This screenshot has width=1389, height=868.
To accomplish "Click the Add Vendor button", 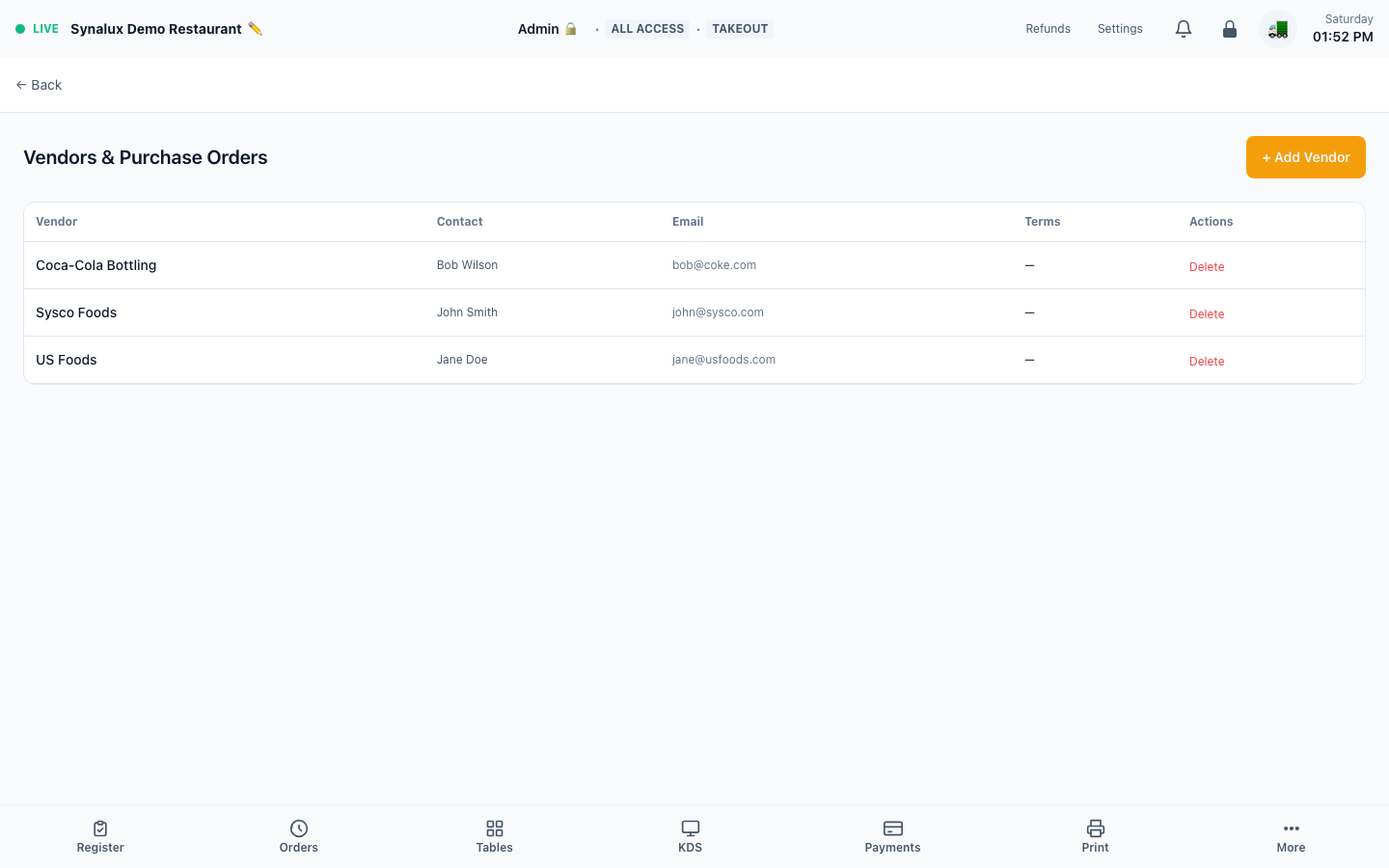I will (x=1306, y=157).
